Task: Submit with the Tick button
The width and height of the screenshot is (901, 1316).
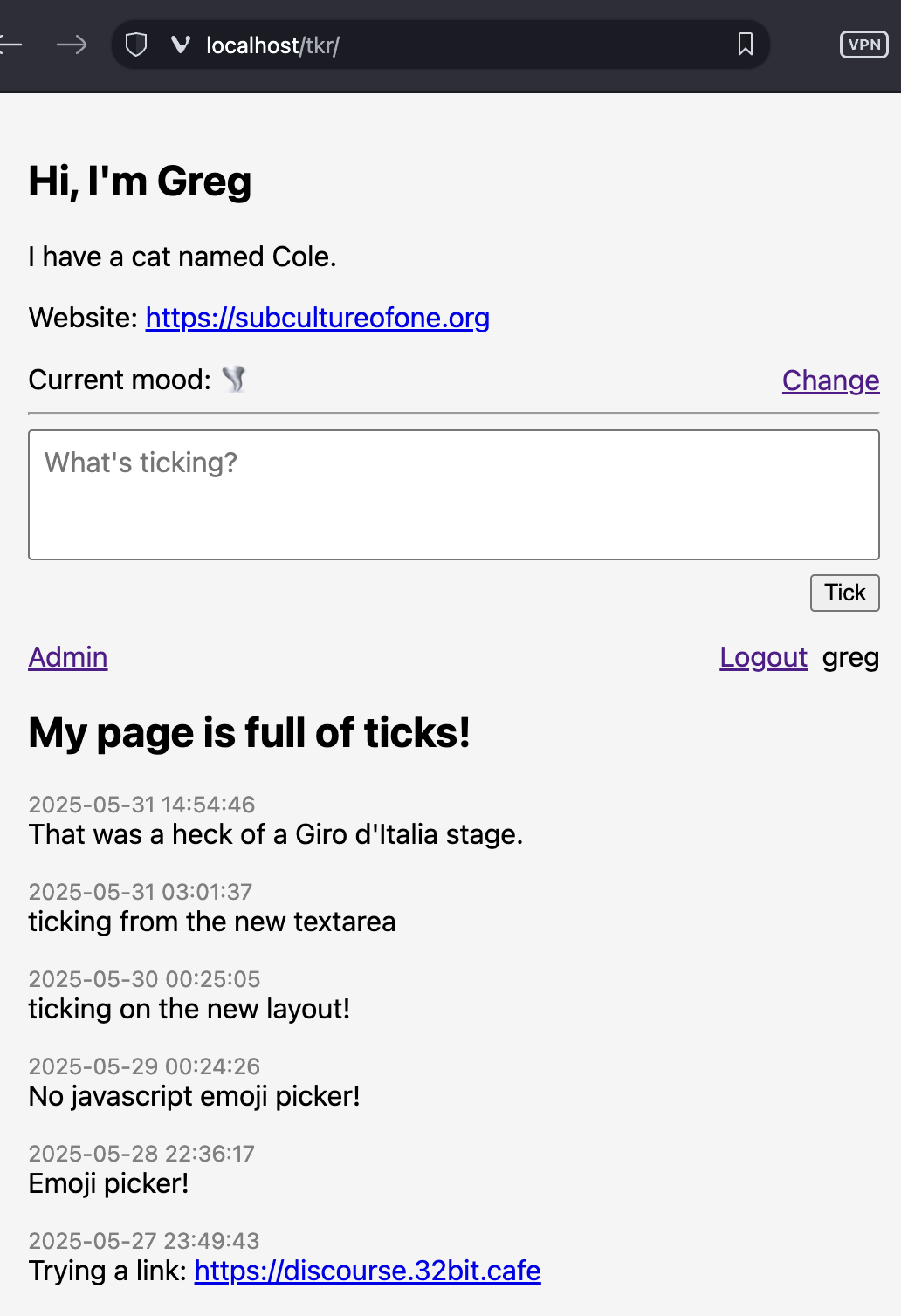Action: click(844, 593)
